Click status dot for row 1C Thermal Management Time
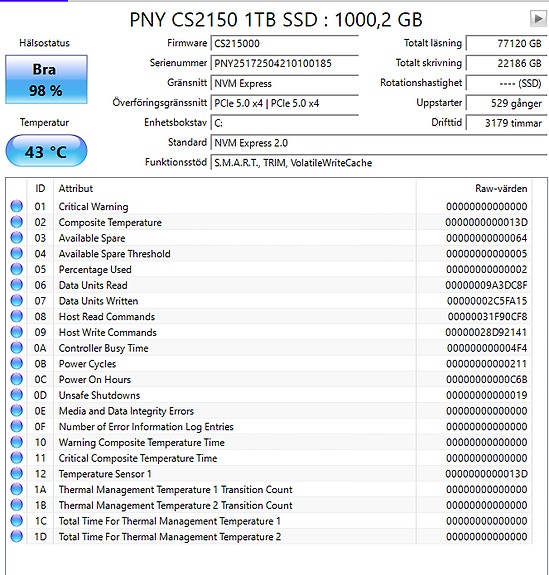 tap(17, 521)
